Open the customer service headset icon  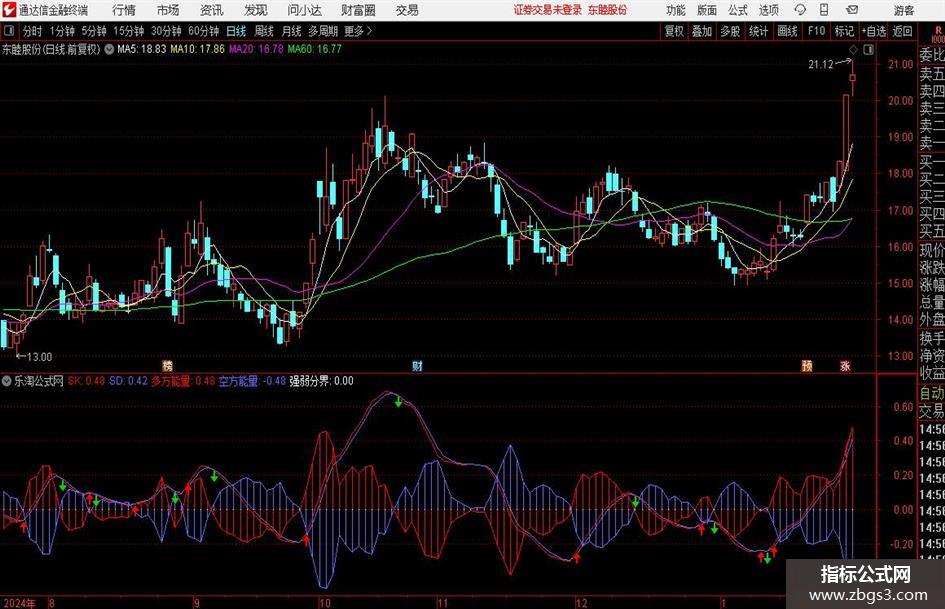click(800, 10)
